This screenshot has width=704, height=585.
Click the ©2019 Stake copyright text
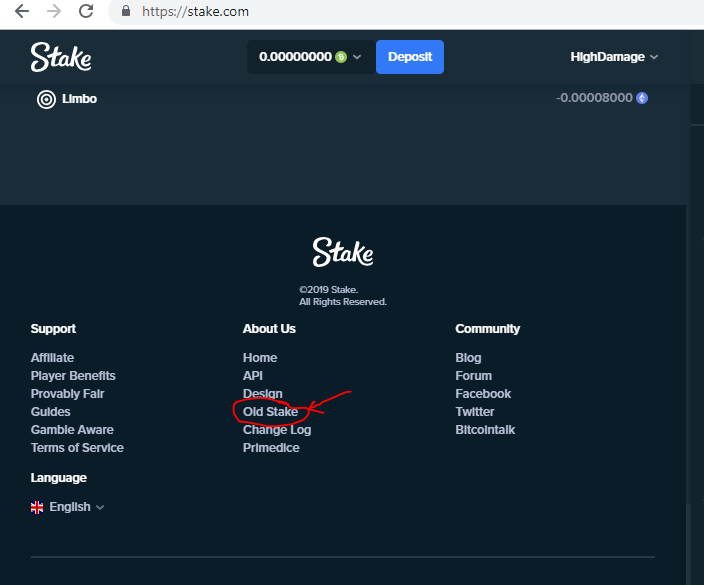pos(329,290)
